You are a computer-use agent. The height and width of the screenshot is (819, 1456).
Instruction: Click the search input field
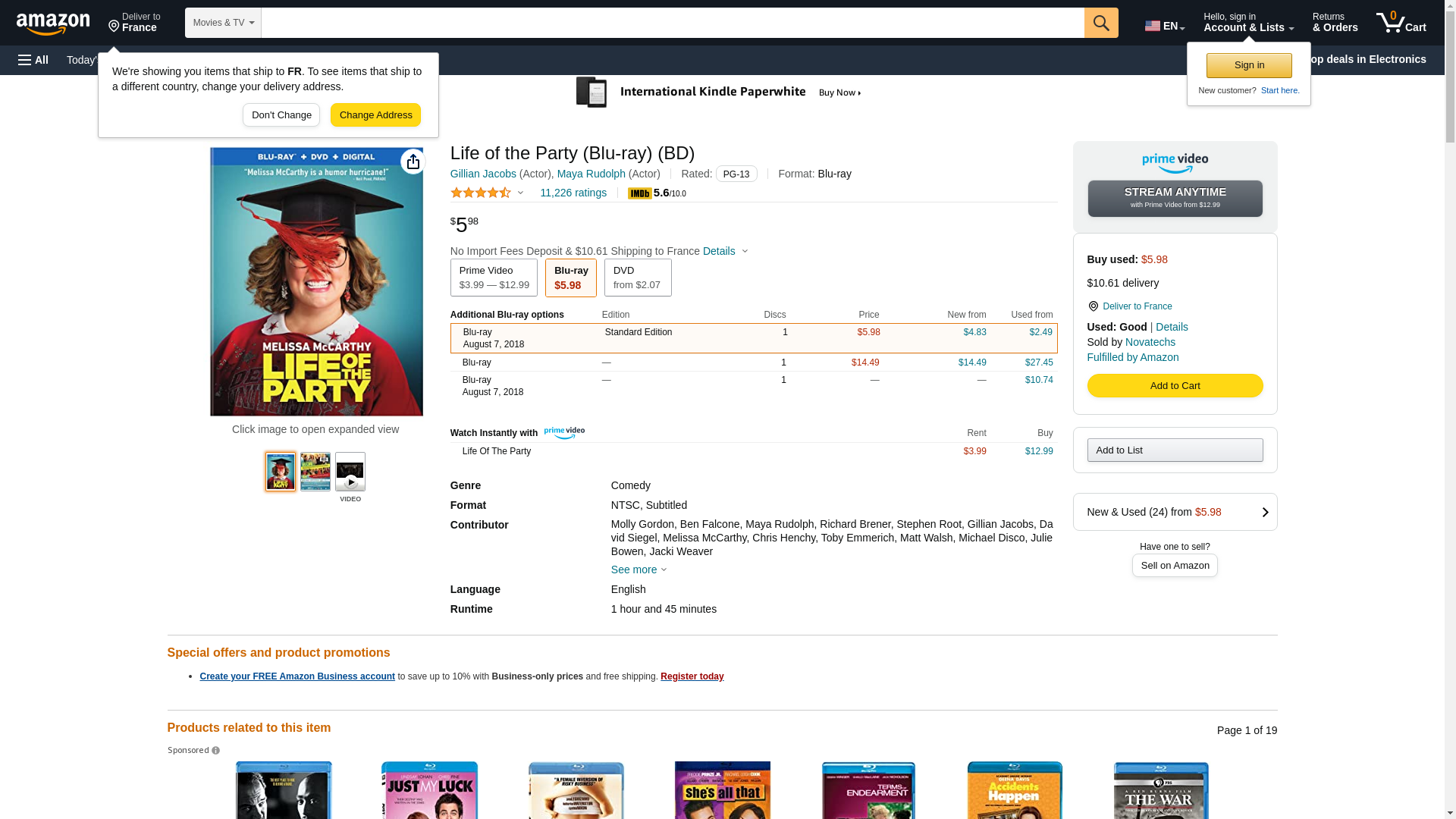click(x=672, y=23)
